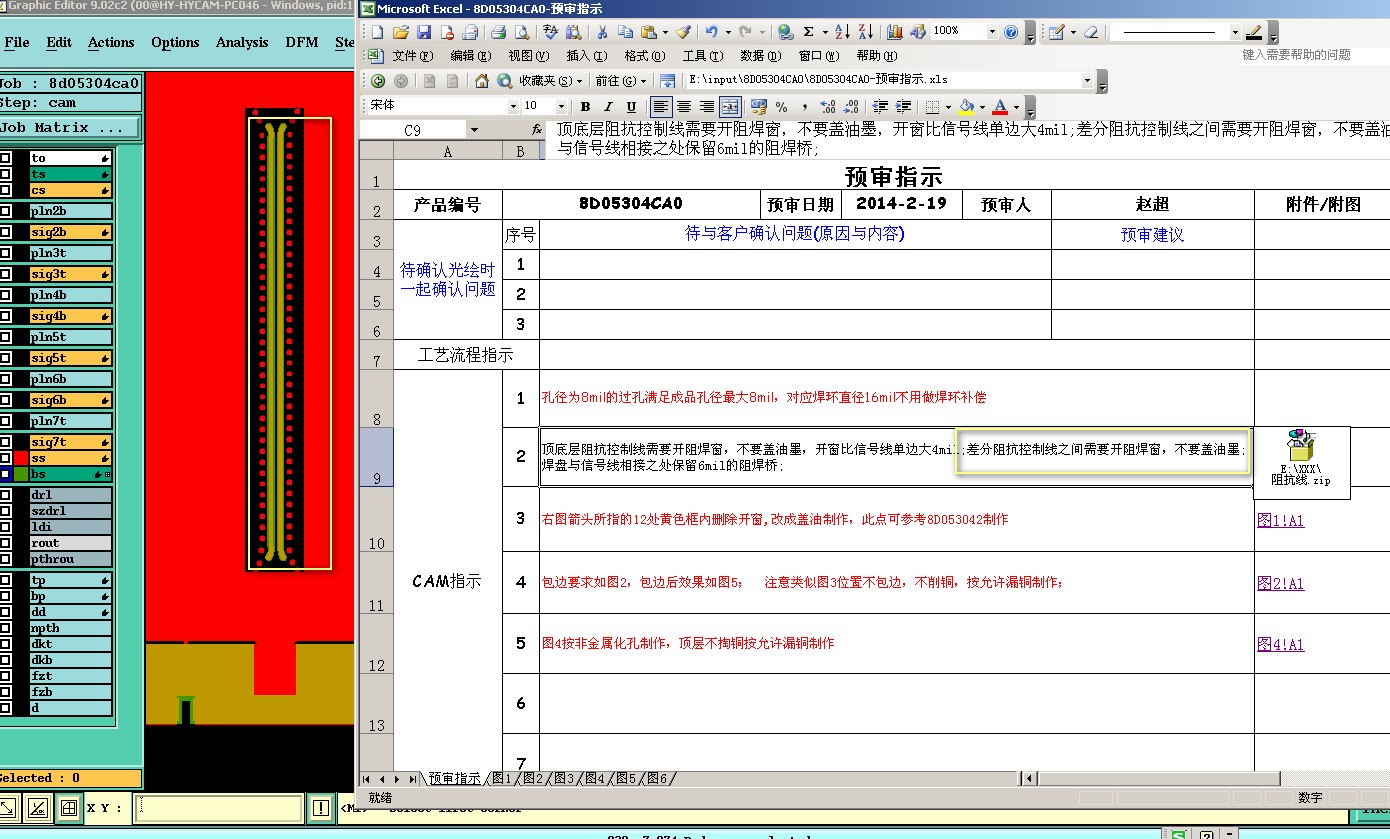
Task: Toggle the checkbox for layer sig5t
Action: [5, 358]
